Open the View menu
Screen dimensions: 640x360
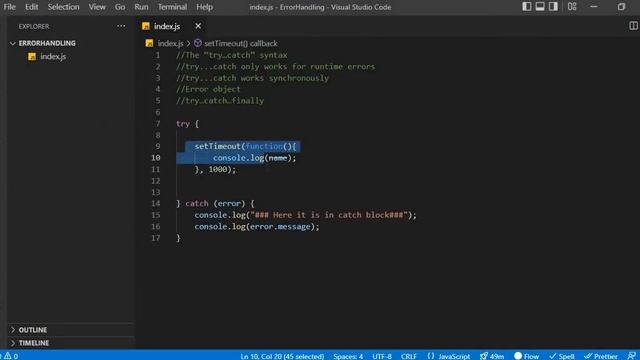point(97,7)
